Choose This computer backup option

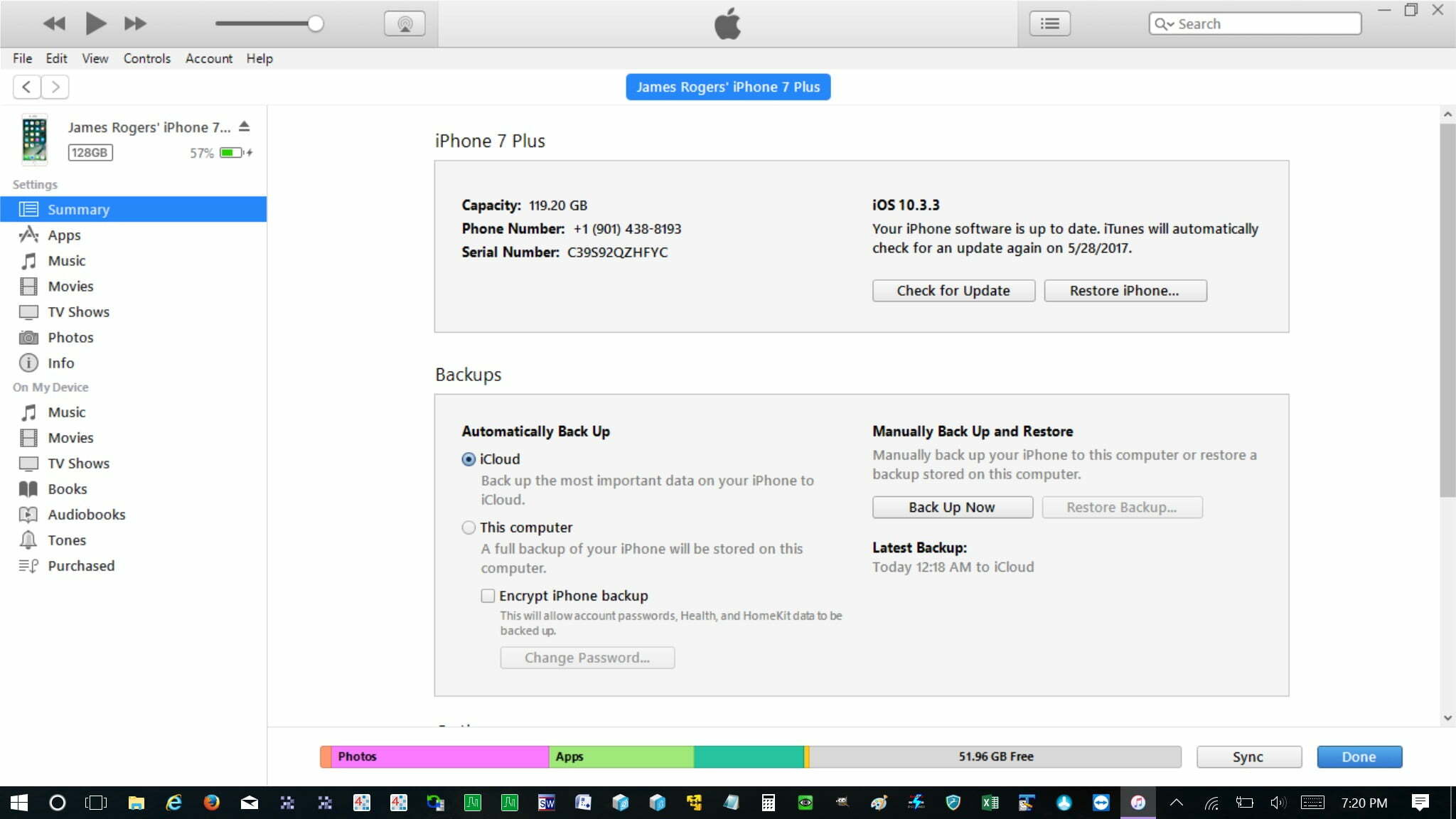click(x=469, y=528)
